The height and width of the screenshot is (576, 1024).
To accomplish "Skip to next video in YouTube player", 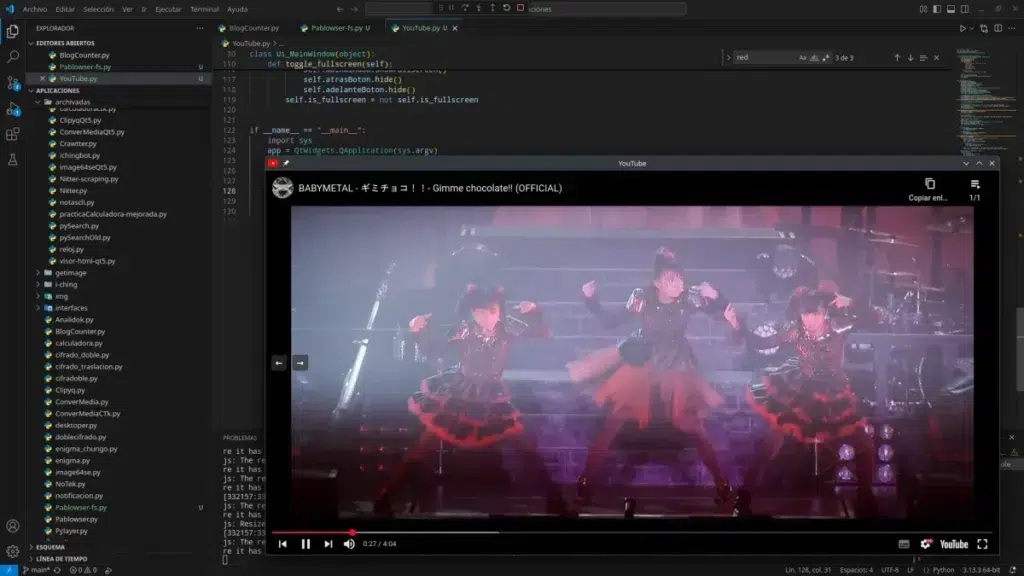I will pyautogui.click(x=328, y=544).
